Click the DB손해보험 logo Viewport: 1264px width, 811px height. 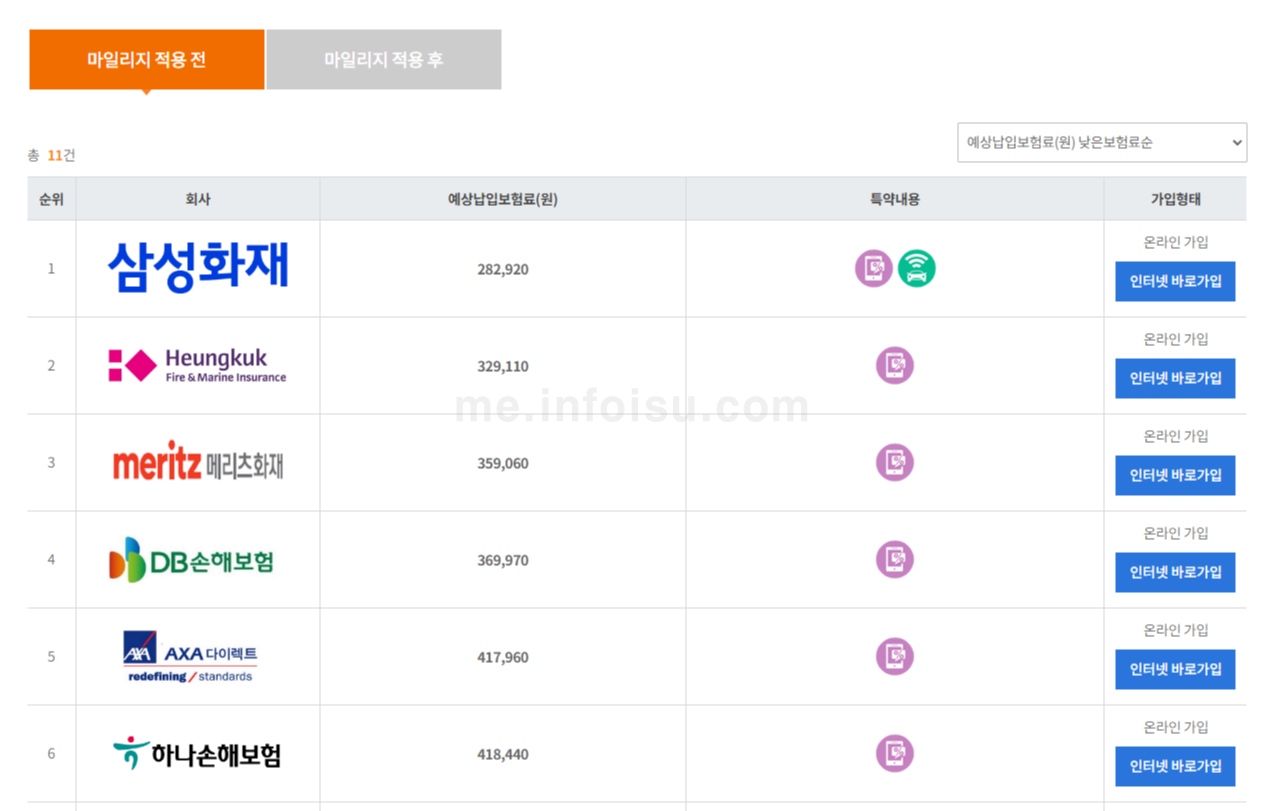(191, 560)
